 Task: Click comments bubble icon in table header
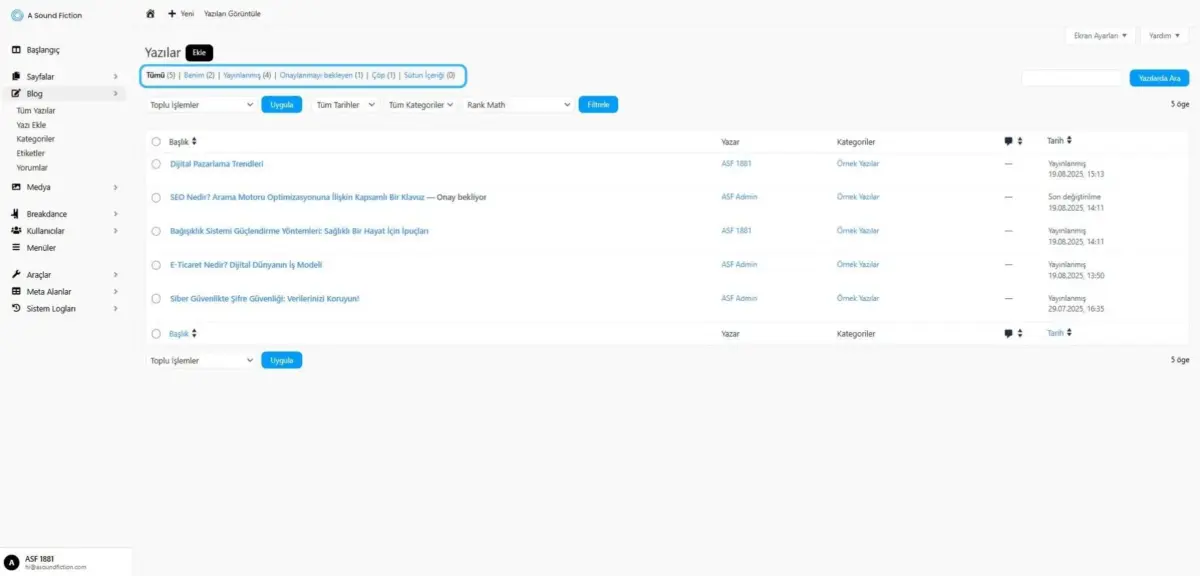tap(1008, 141)
